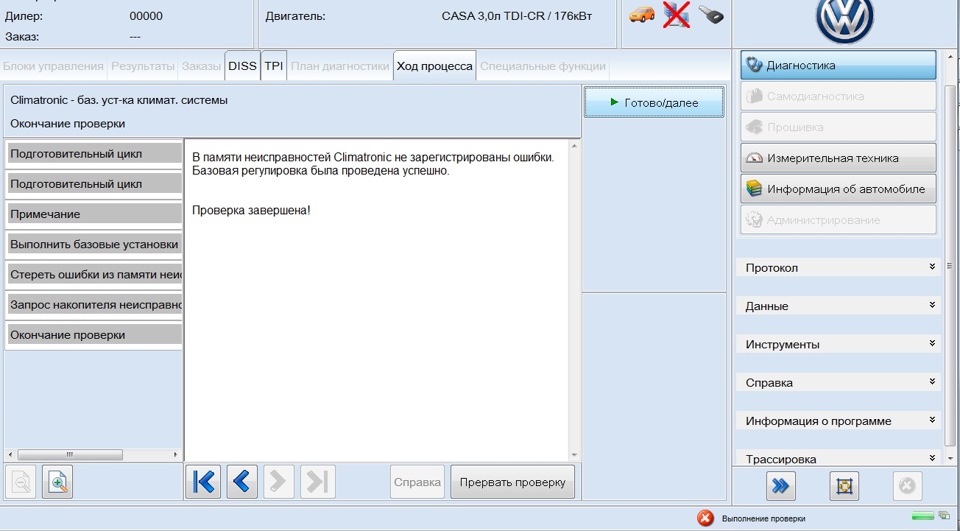Click the text Проверка завершена!
The image size is (960, 531).
251,210
